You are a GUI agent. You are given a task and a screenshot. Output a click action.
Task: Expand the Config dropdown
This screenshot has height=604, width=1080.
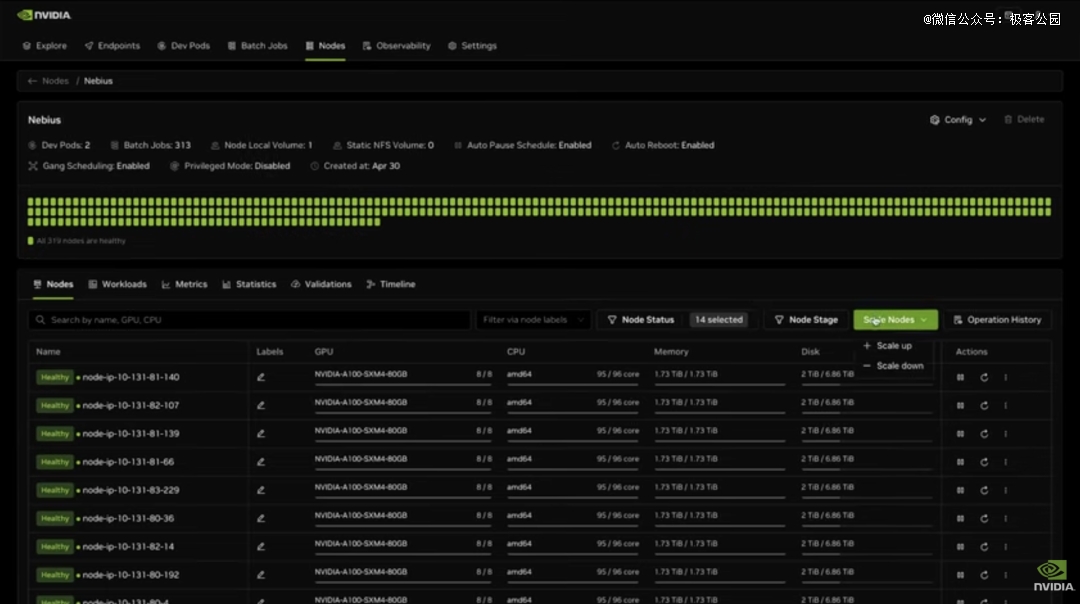pyautogui.click(x=958, y=120)
